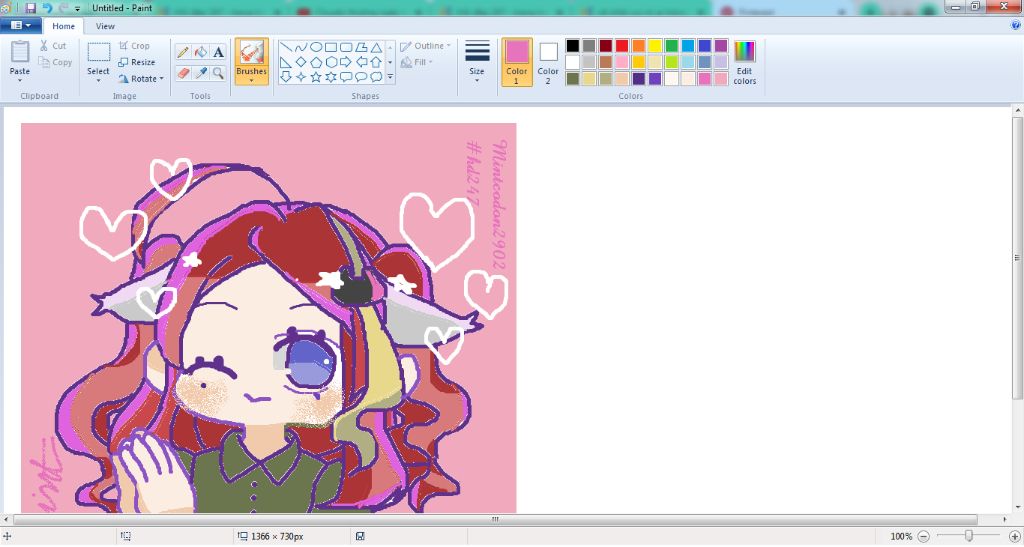This screenshot has height=547, width=1024.
Task: Pick the red color swatch
Action: click(622, 46)
